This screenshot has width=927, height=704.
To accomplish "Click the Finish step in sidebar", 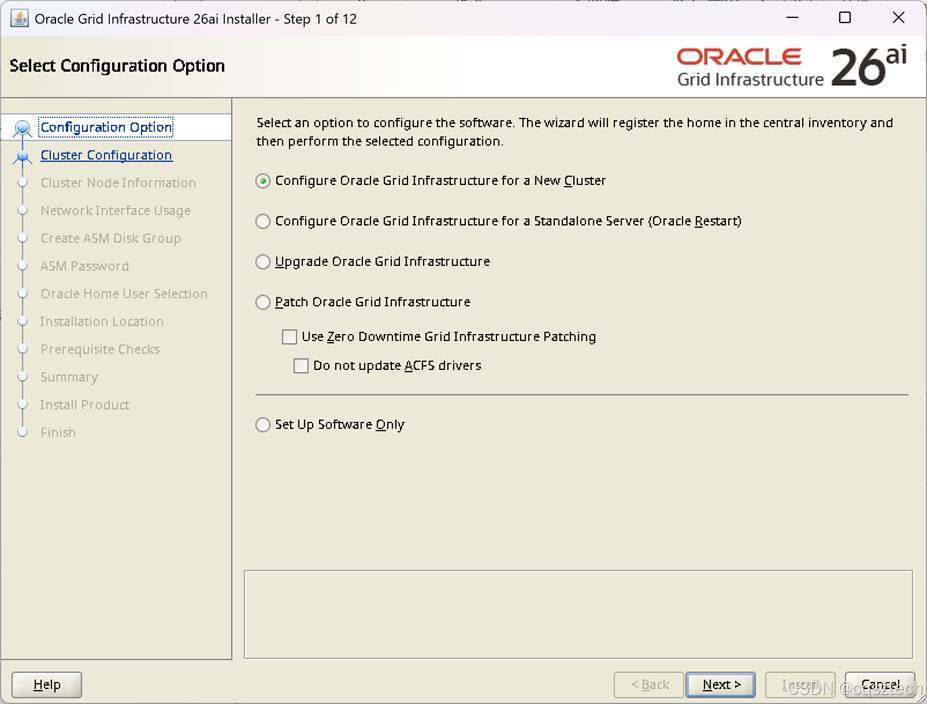I will coord(58,433).
